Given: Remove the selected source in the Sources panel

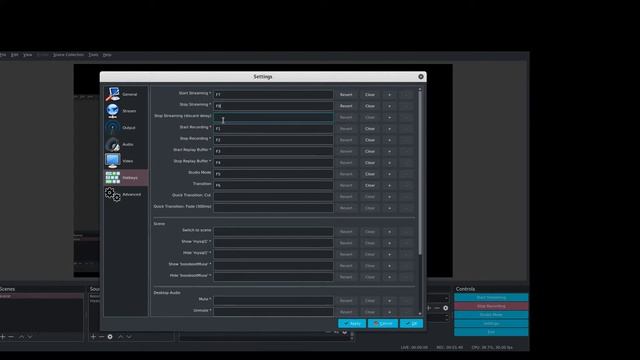Looking at the screenshot, I should tap(101, 337).
